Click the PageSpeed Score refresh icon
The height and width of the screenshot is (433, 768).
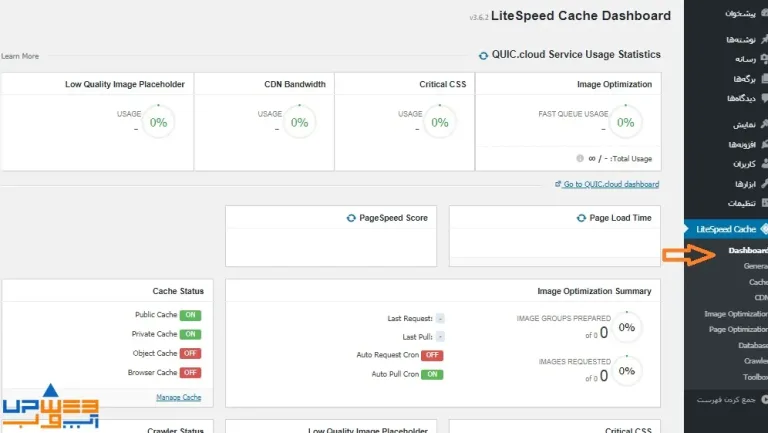click(351, 218)
